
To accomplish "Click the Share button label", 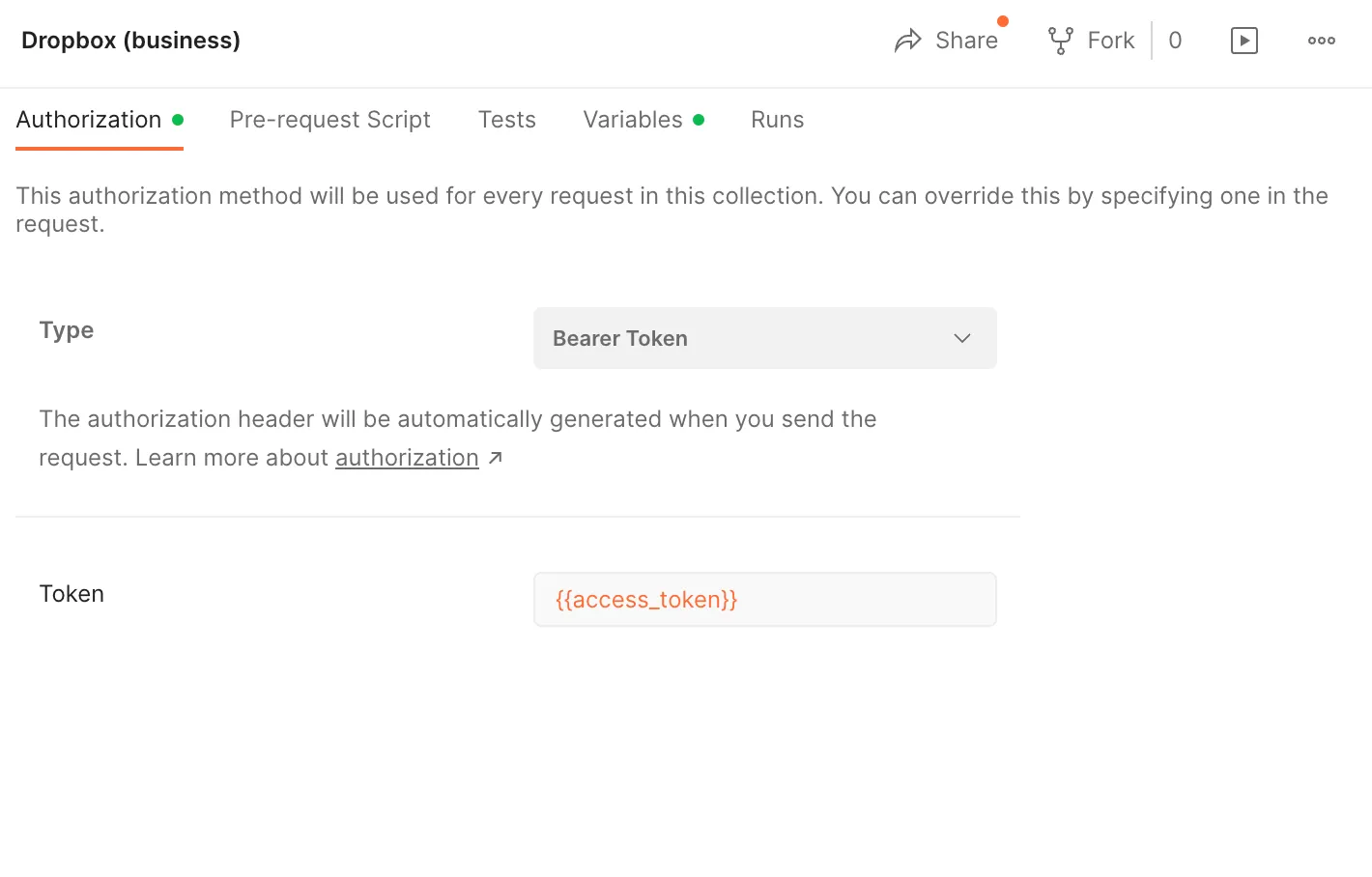I will (x=966, y=41).
